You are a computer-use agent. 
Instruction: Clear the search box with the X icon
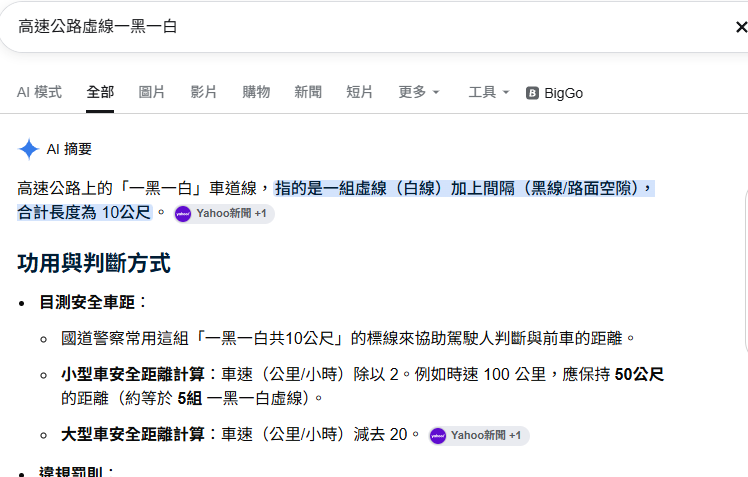click(x=741, y=27)
